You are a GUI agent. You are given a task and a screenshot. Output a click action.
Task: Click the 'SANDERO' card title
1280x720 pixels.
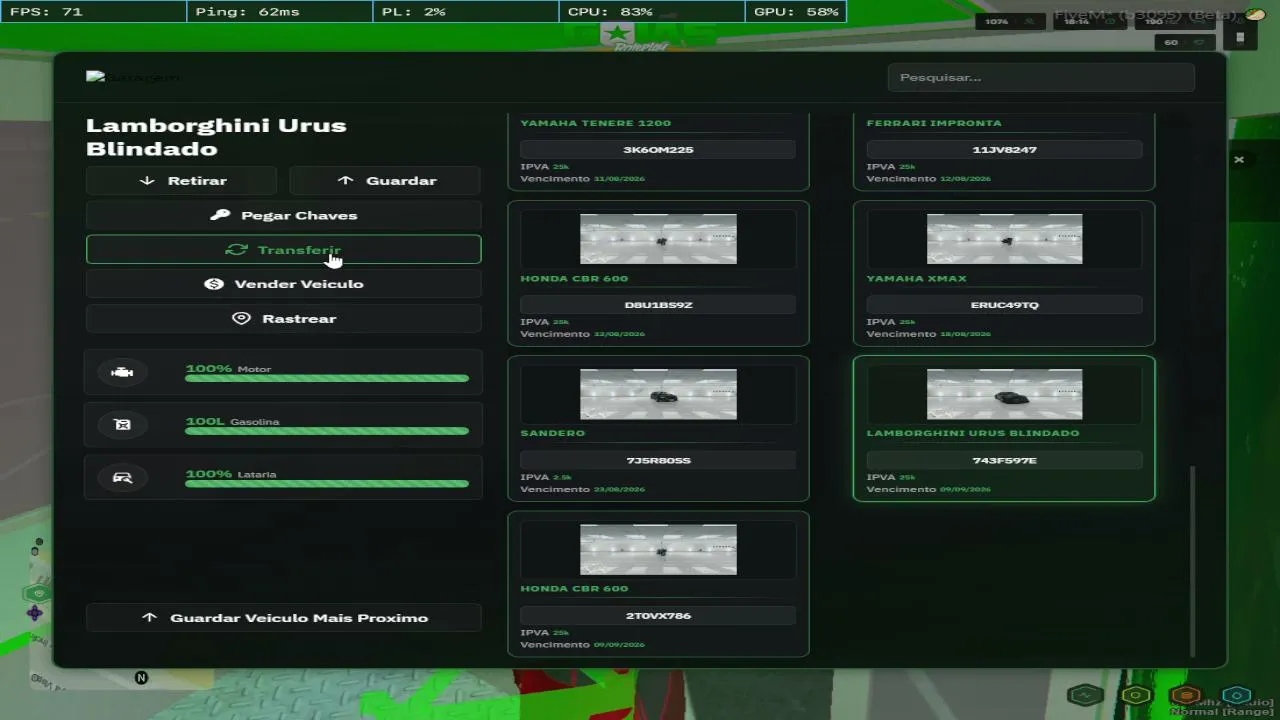click(x=553, y=433)
